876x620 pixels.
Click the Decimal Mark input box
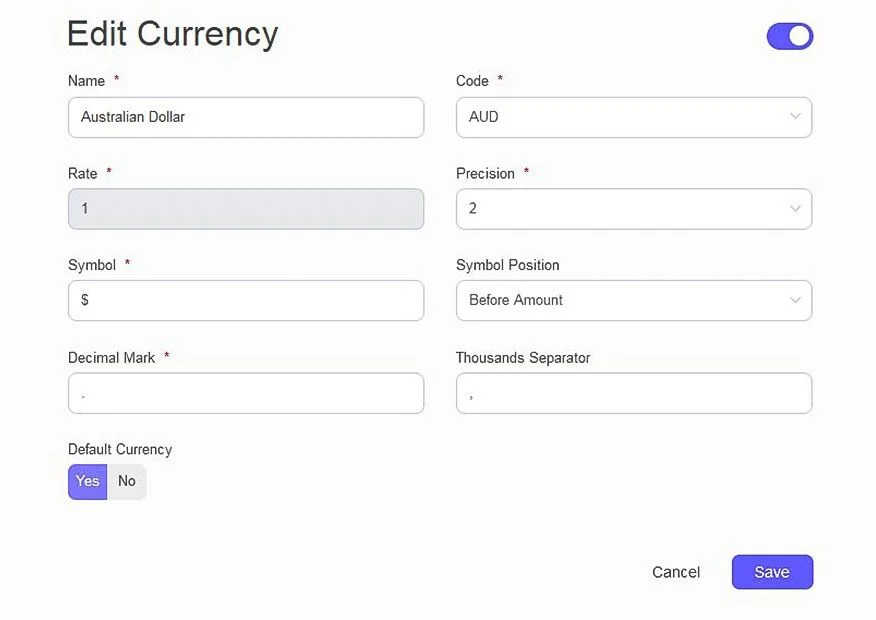[x=245, y=393]
